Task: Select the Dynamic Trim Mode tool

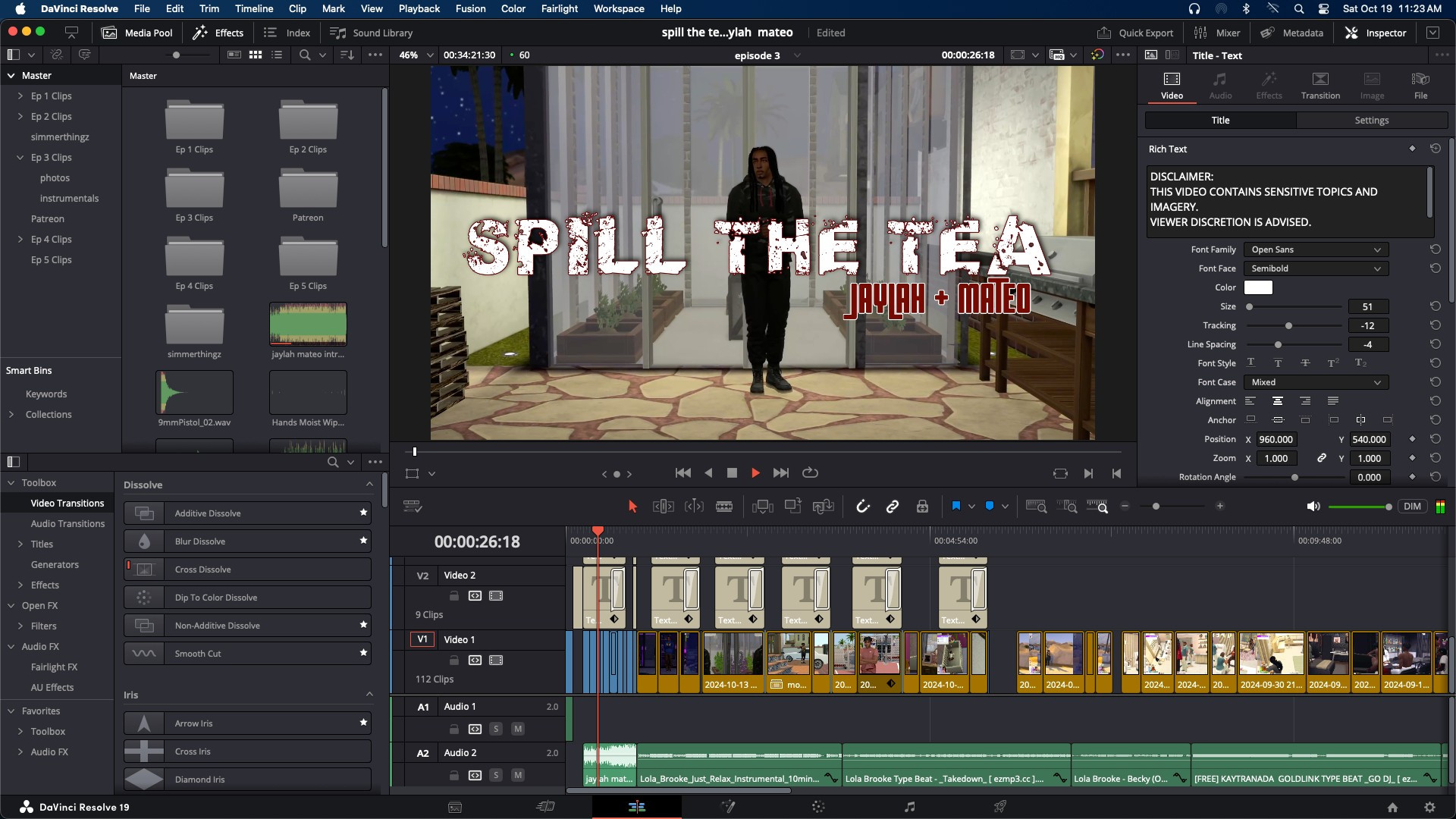Action: (694, 507)
